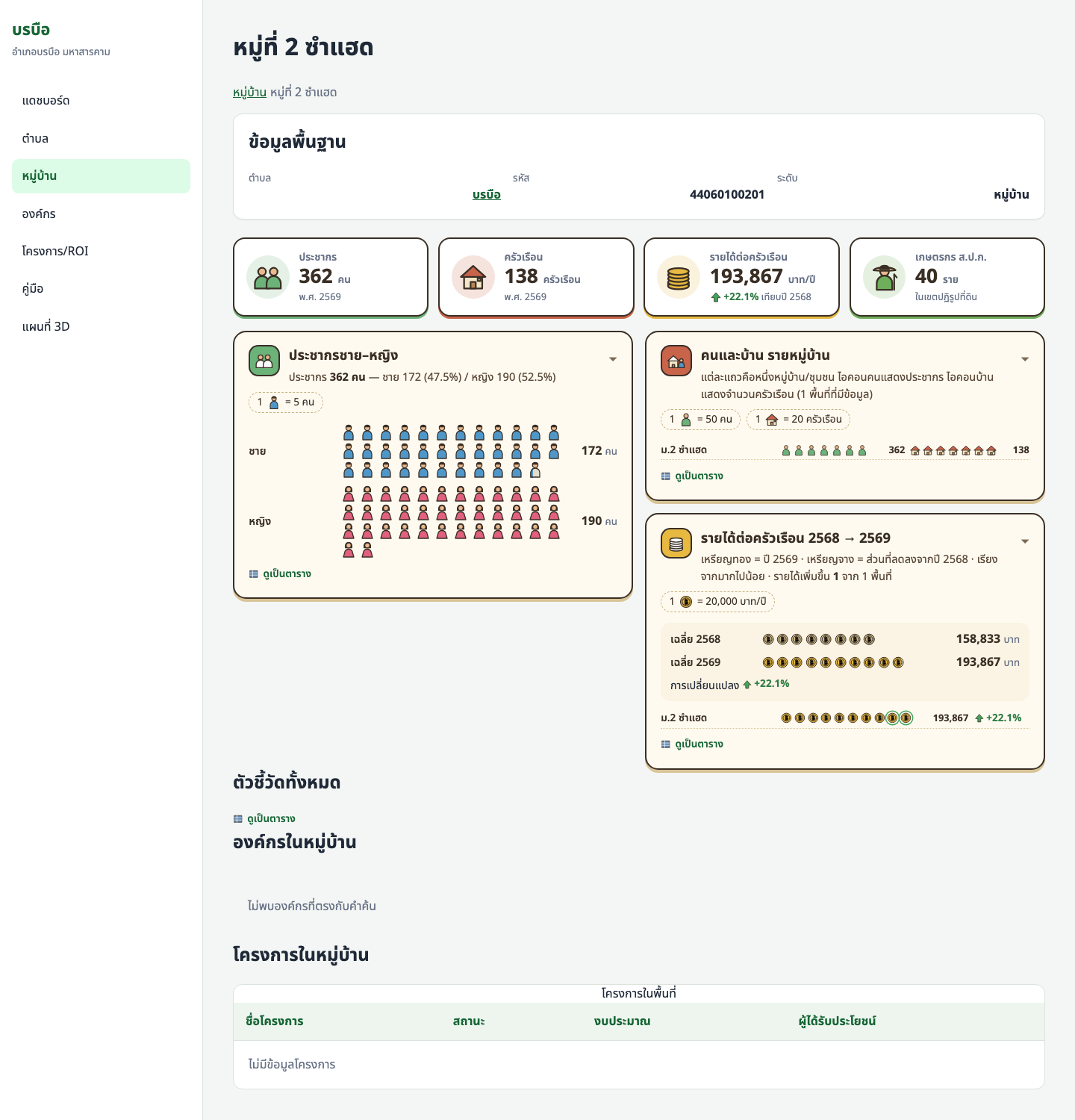Viewport: 1075px width, 1120px height.
Task: Click the บรบือ site title in the sidebar
Action: (x=31, y=30)
